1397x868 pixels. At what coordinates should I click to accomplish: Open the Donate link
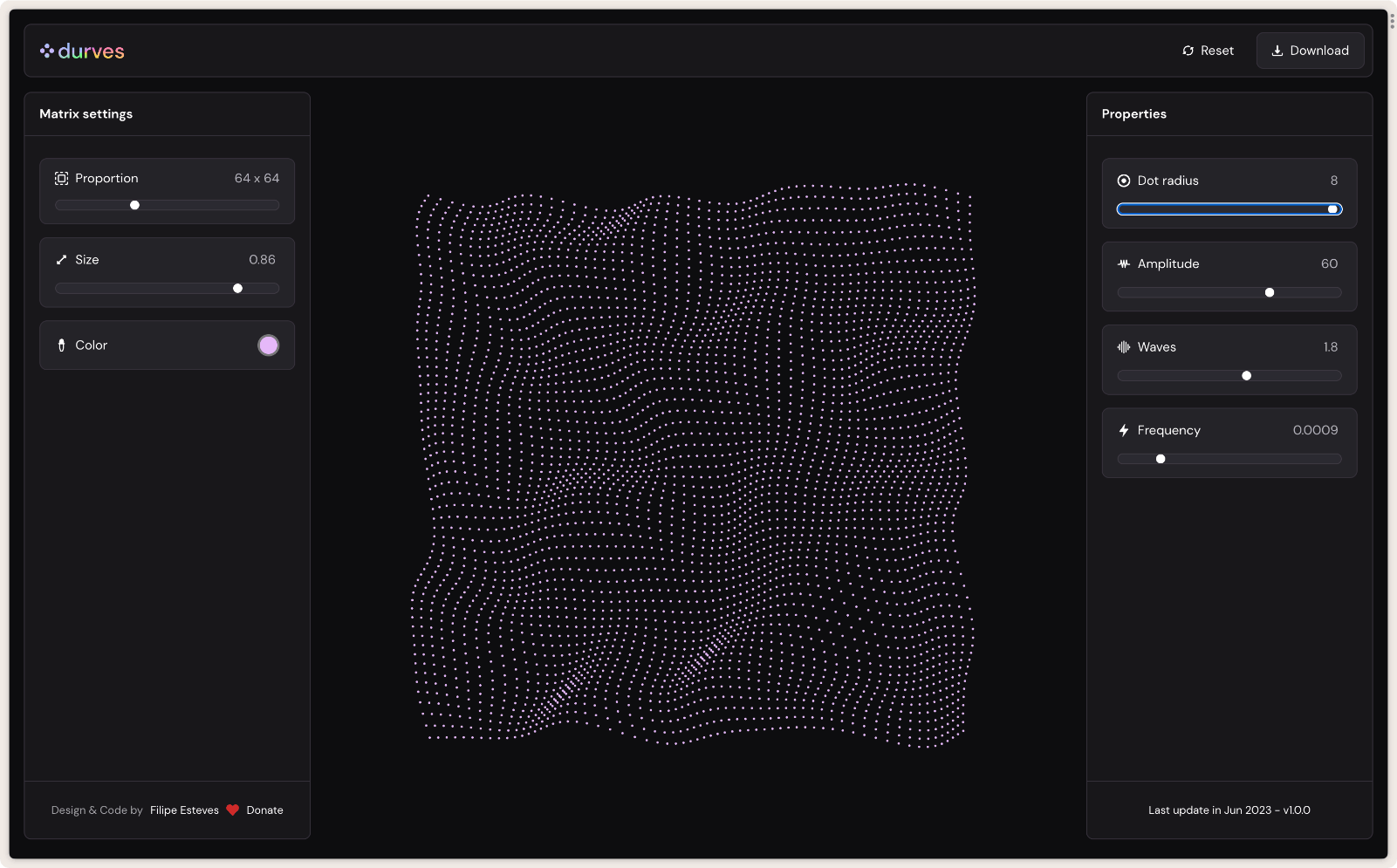tap(264, 810)
